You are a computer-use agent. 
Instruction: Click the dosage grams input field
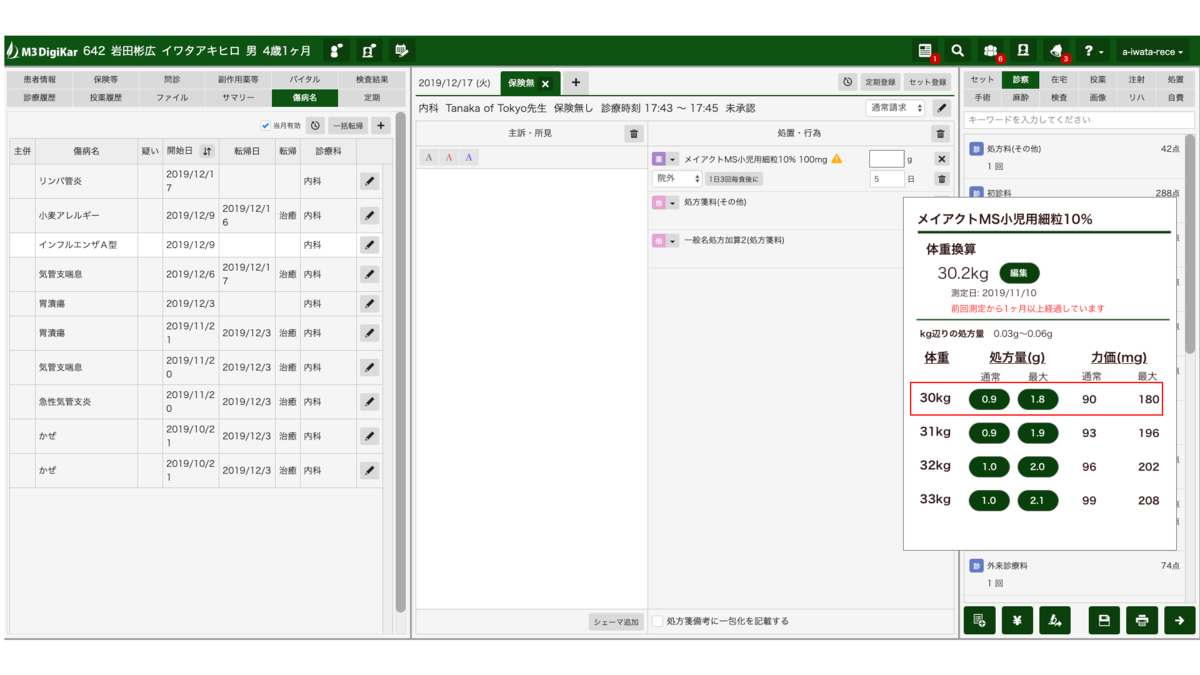(886, 159)
